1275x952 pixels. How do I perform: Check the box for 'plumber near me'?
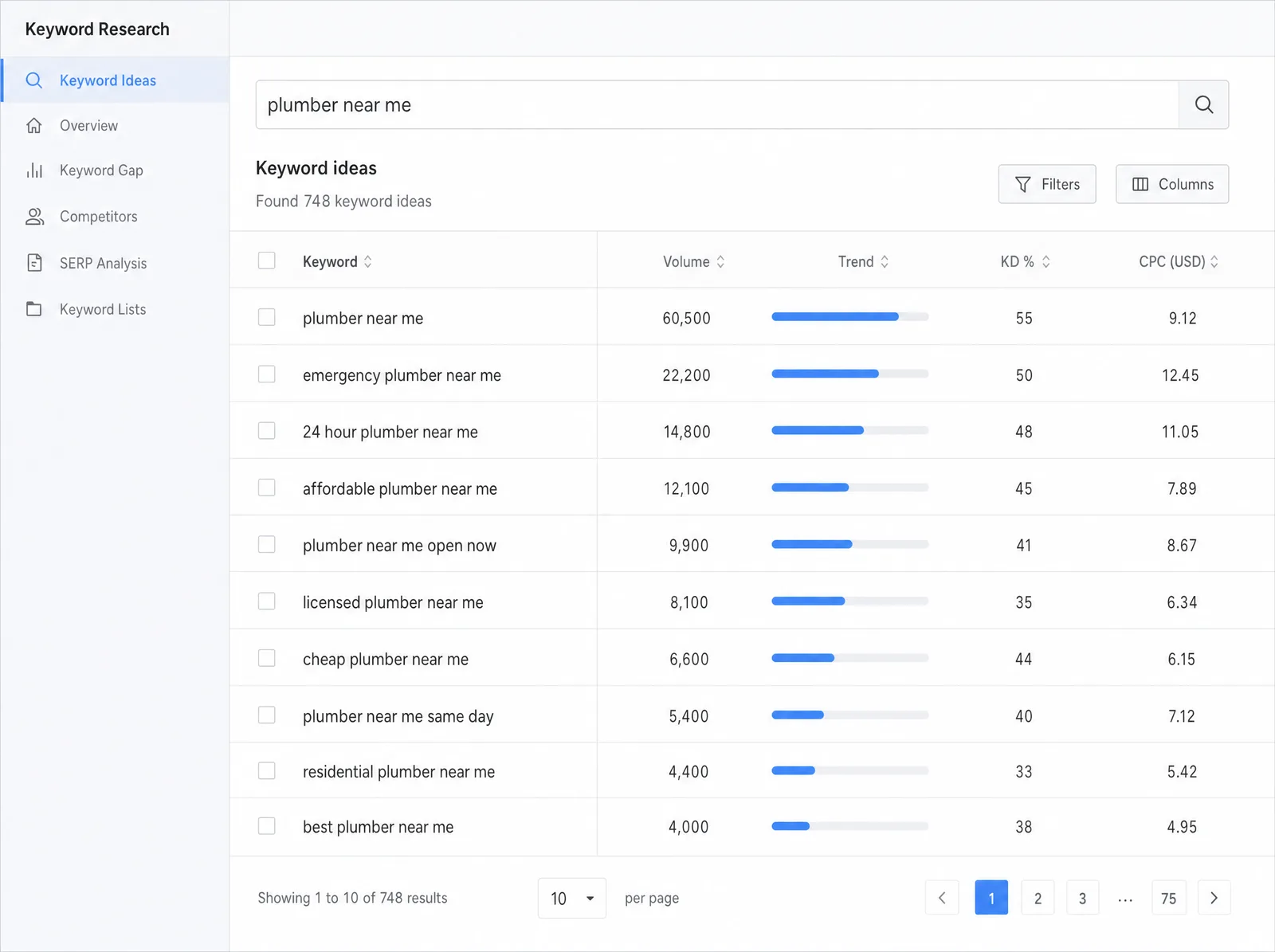coord(267,317)
